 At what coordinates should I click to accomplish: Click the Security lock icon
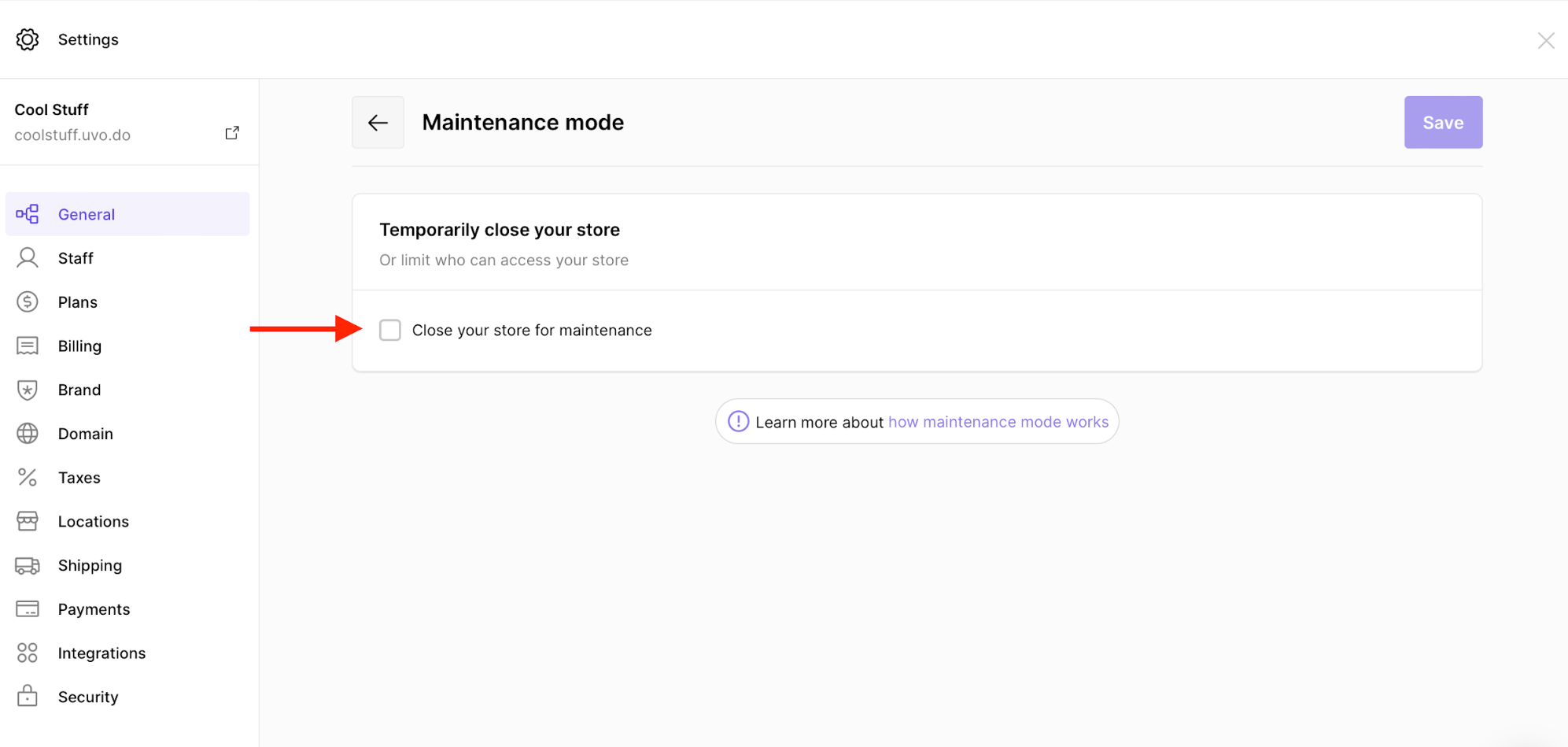tap(28, 697)
